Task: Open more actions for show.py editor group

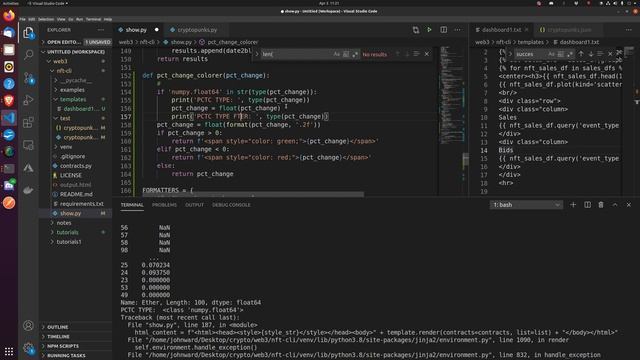Action: pyautogui.click(x=458, y=30)
